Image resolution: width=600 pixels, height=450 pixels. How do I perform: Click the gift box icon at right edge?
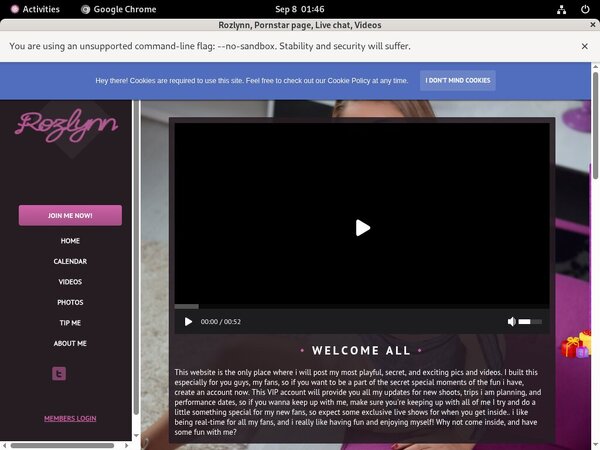coord(575,346)
